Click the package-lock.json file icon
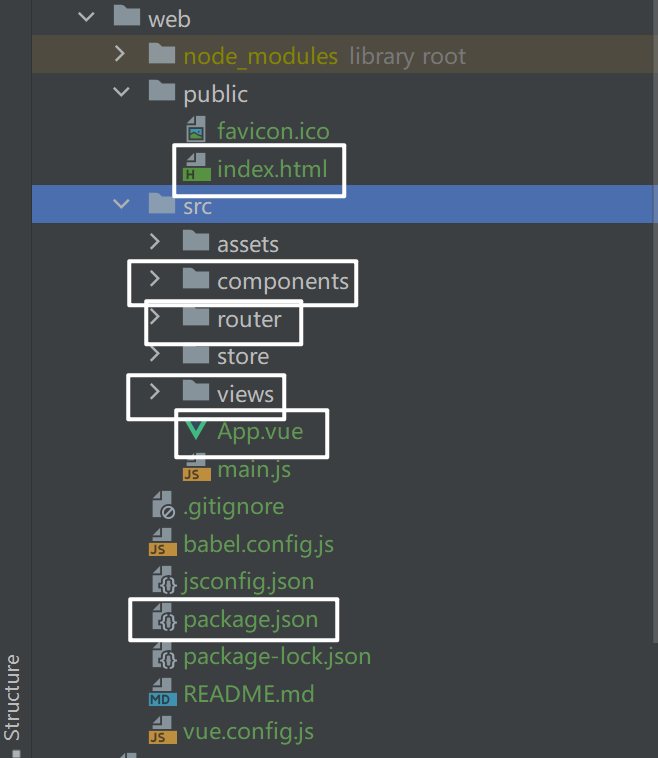The image size is (658, 758). tap(164, 657)
